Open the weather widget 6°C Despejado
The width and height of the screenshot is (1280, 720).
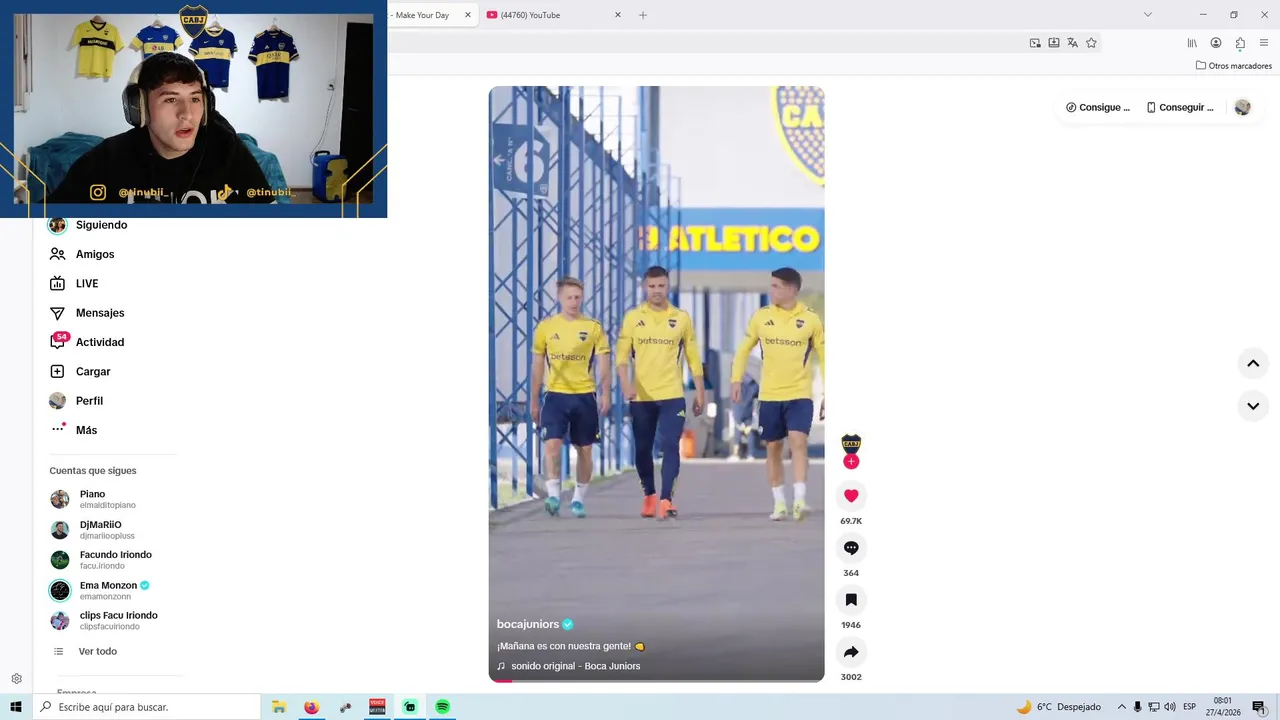pos(1058,707)
